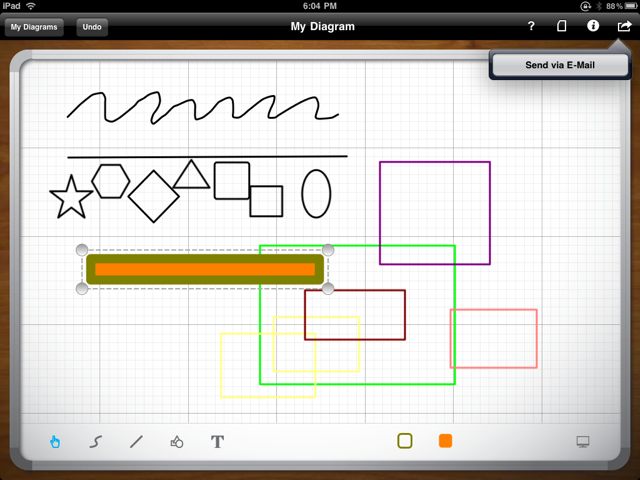The width and height of the screenshot is (640, 480).
Task: Select the wavy freehand line
Action: 203,108
